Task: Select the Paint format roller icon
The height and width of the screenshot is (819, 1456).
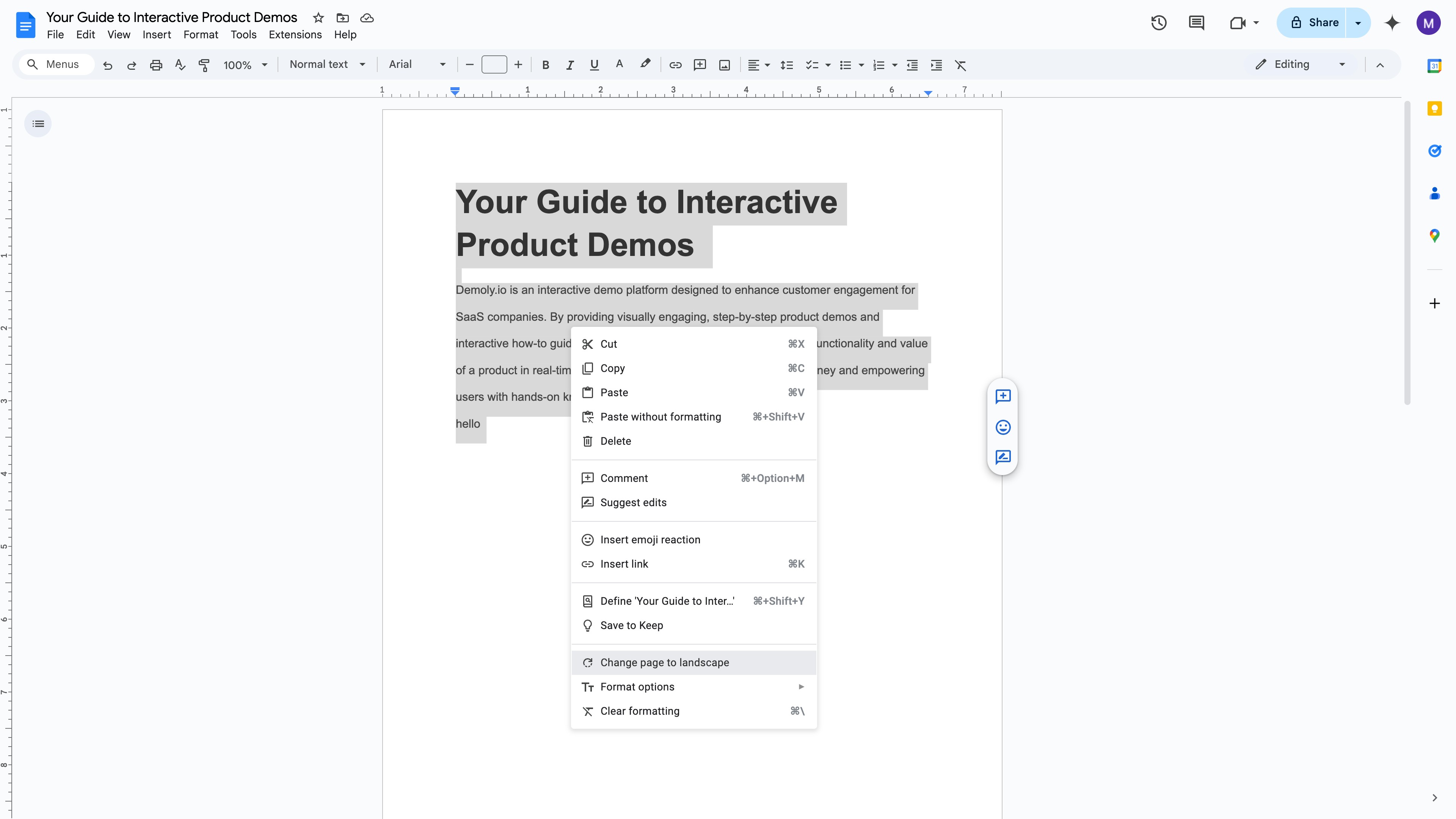Action: pos(204,65)
